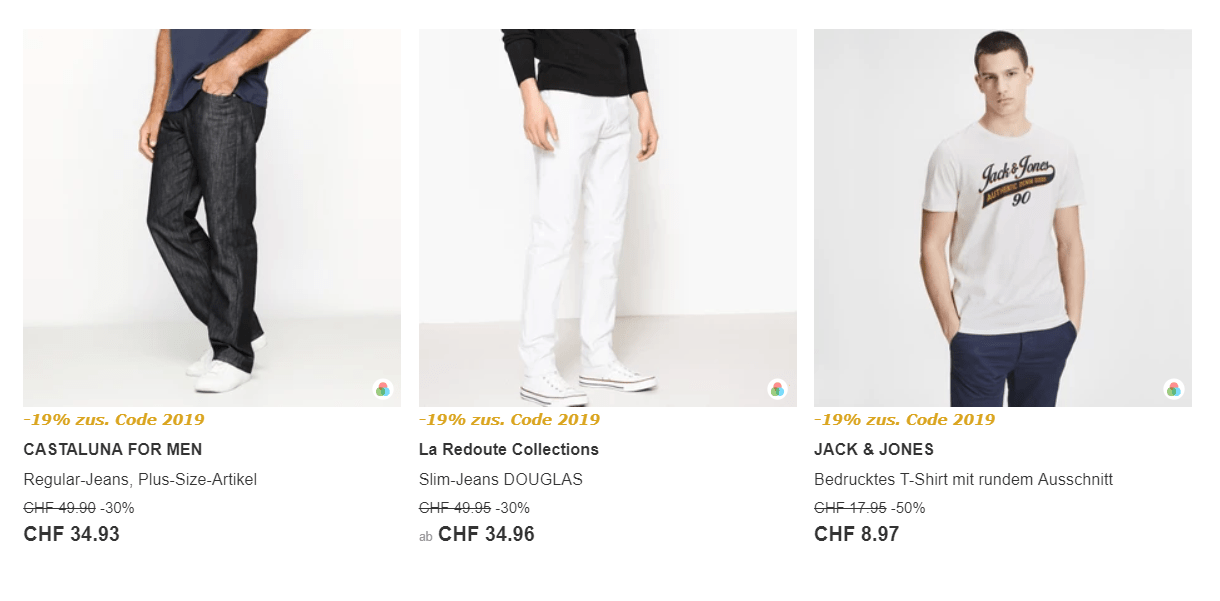
Task: Click the CHF 34.93 sale price
Action: tap(71, 534)
